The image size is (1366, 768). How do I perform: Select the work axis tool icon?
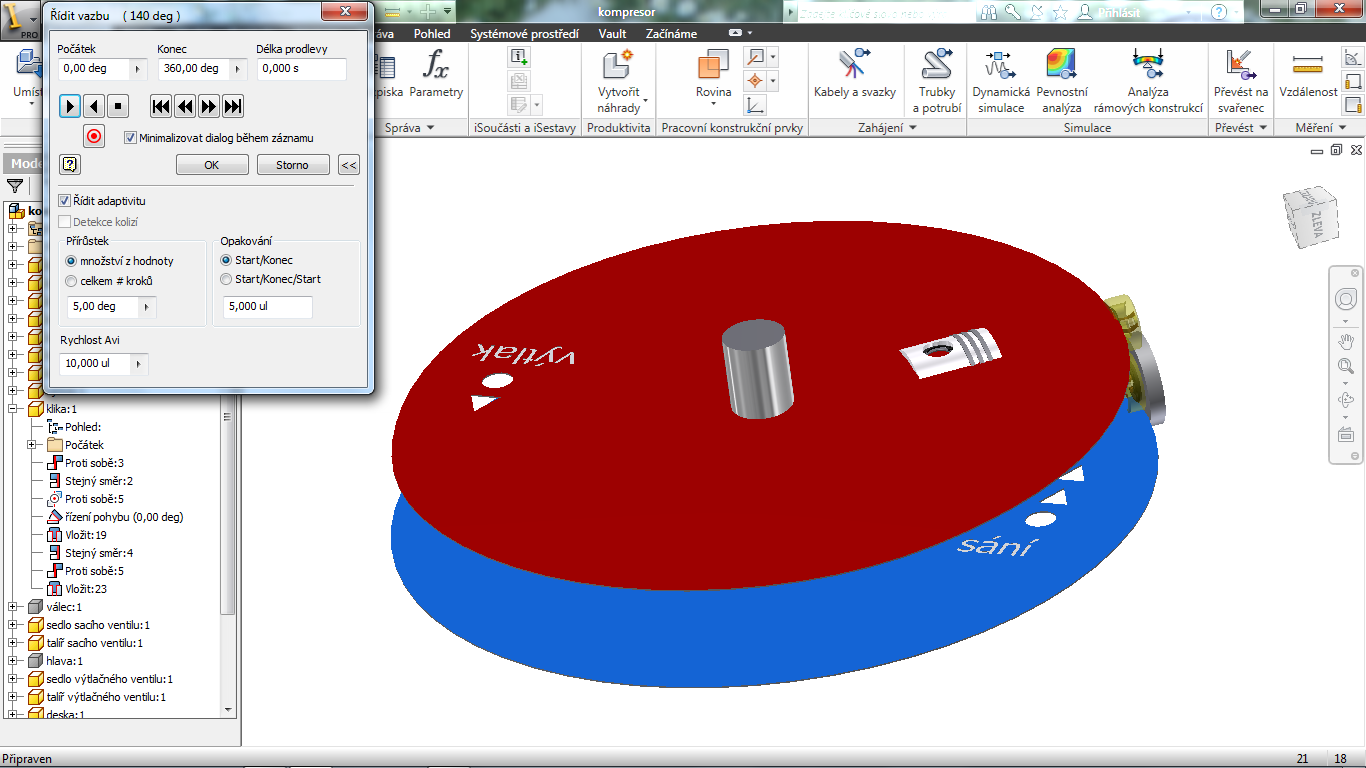tap(756, 57)
